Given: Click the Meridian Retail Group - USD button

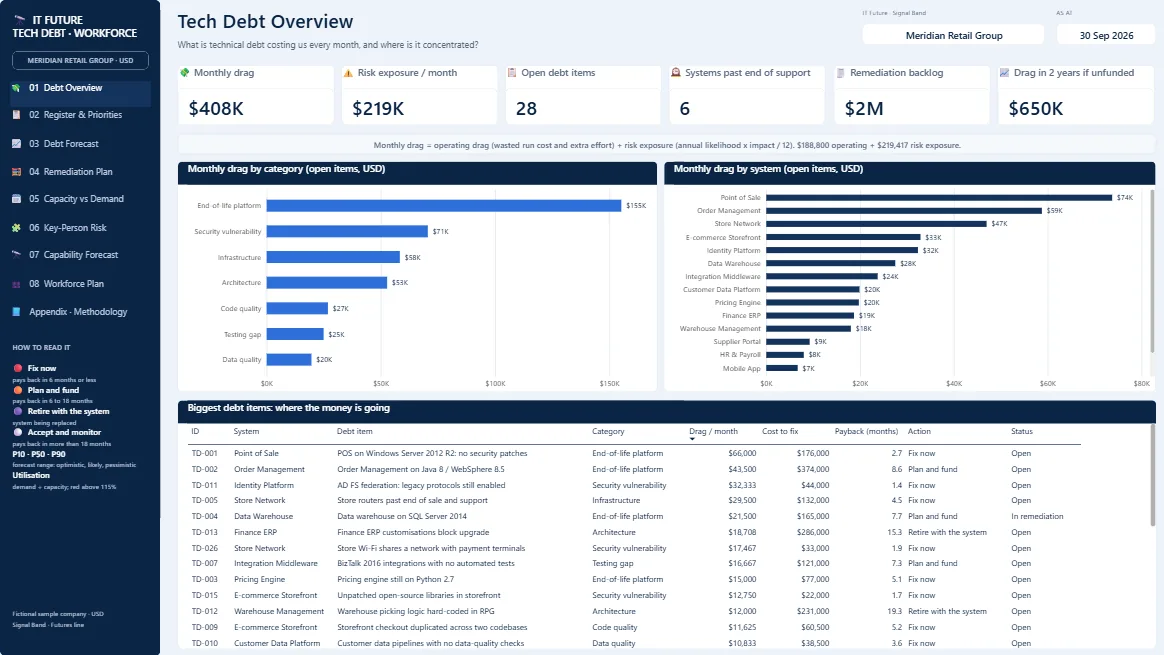Looking at the screenshot, I should coord(80,60).
